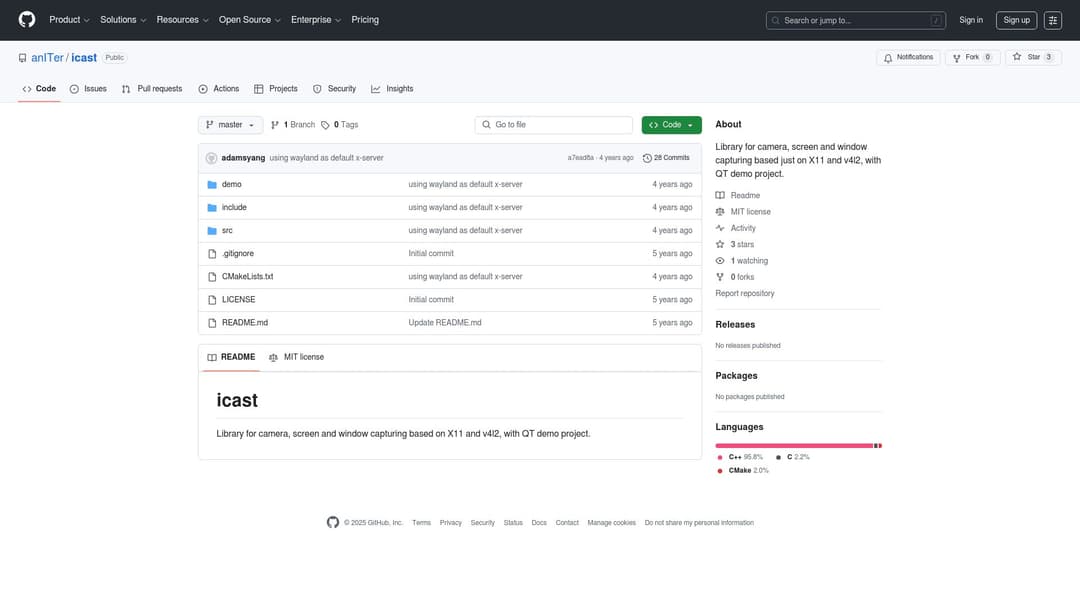The width and height of the screenshot is (1080, 608).
Task: Click the GitHub logo in the header
Action: [27, 19]
